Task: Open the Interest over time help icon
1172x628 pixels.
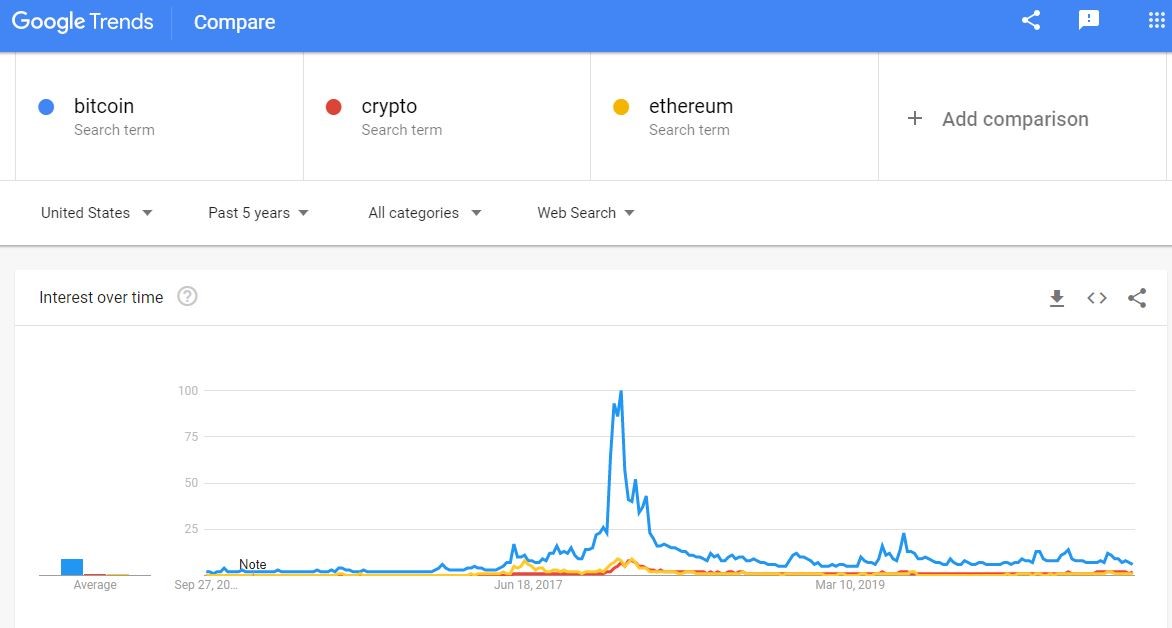Action: point(187,297)
